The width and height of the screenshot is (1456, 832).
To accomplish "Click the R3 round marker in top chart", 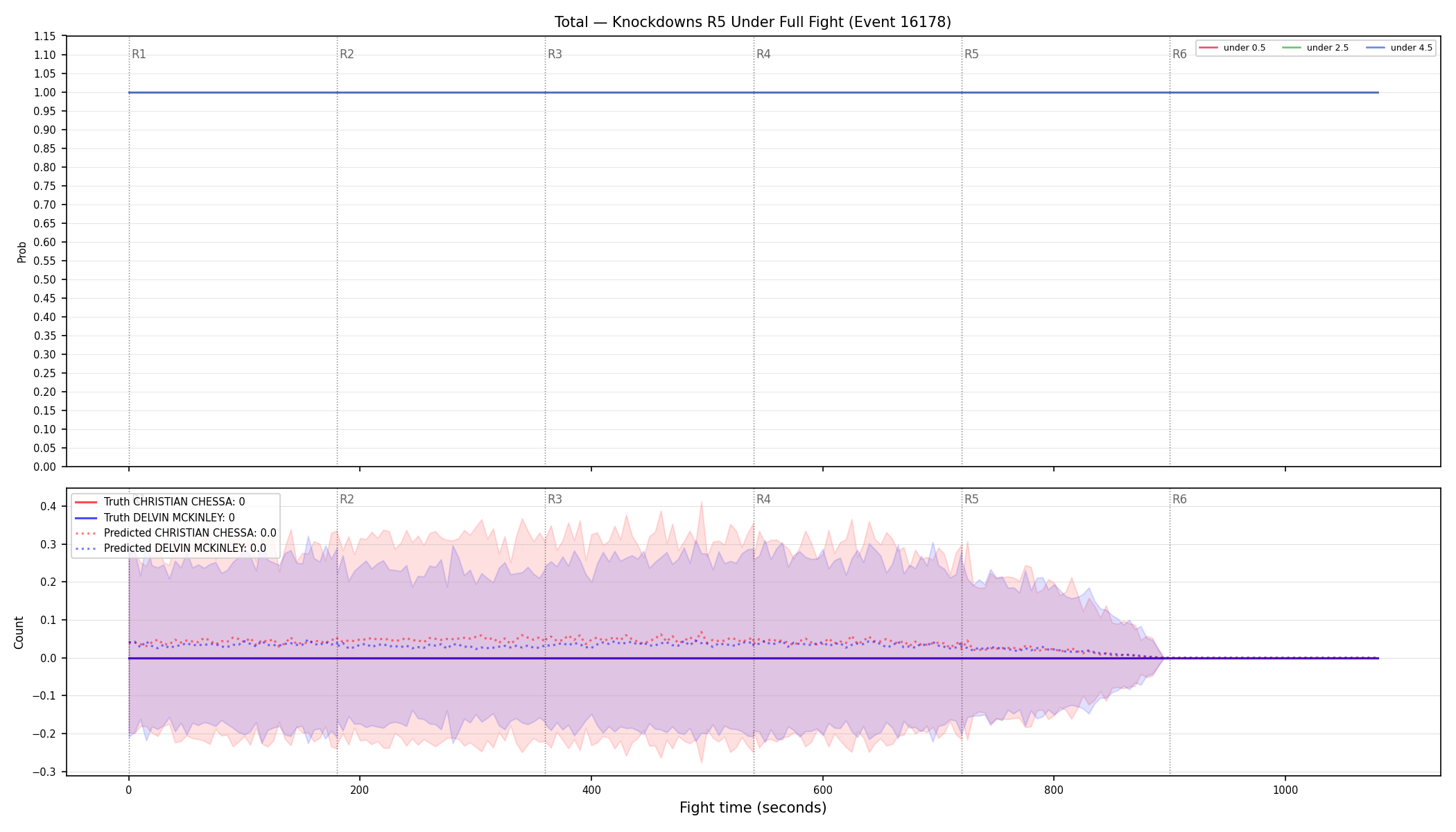I will (x=555, y=54).
